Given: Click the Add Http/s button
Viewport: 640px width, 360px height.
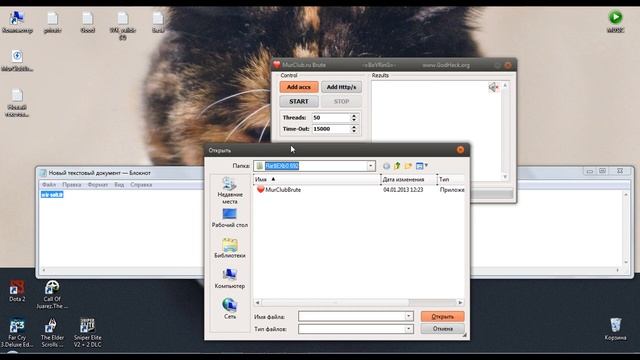Looking at the screenshot, I should 341,87.
